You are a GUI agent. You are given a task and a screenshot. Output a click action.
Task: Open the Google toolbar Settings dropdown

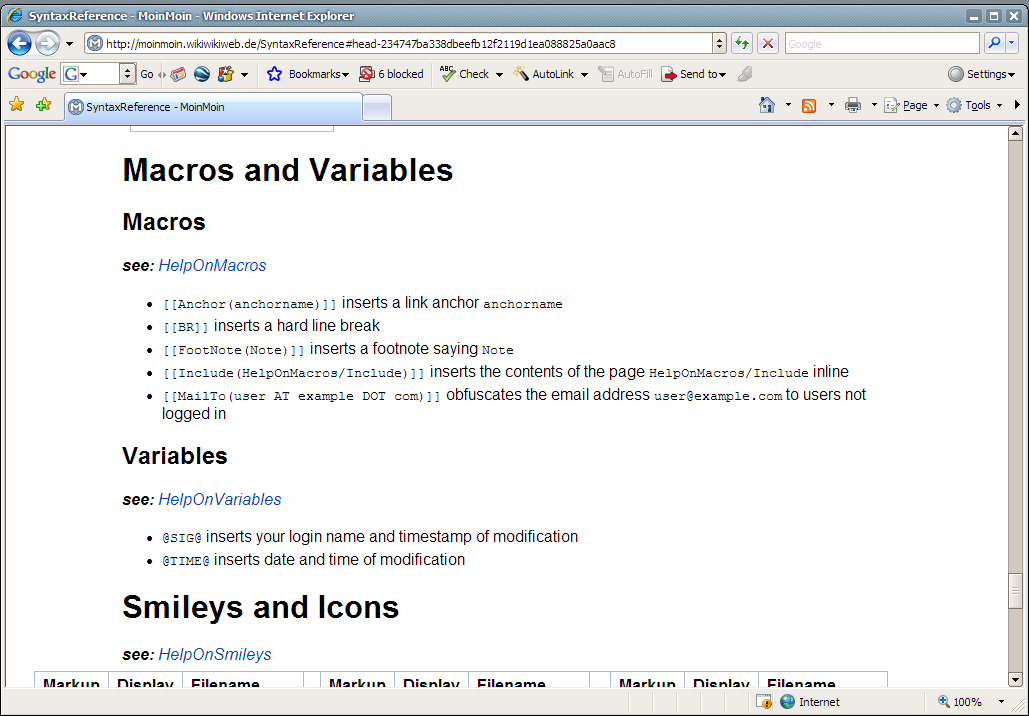[981, 74]
